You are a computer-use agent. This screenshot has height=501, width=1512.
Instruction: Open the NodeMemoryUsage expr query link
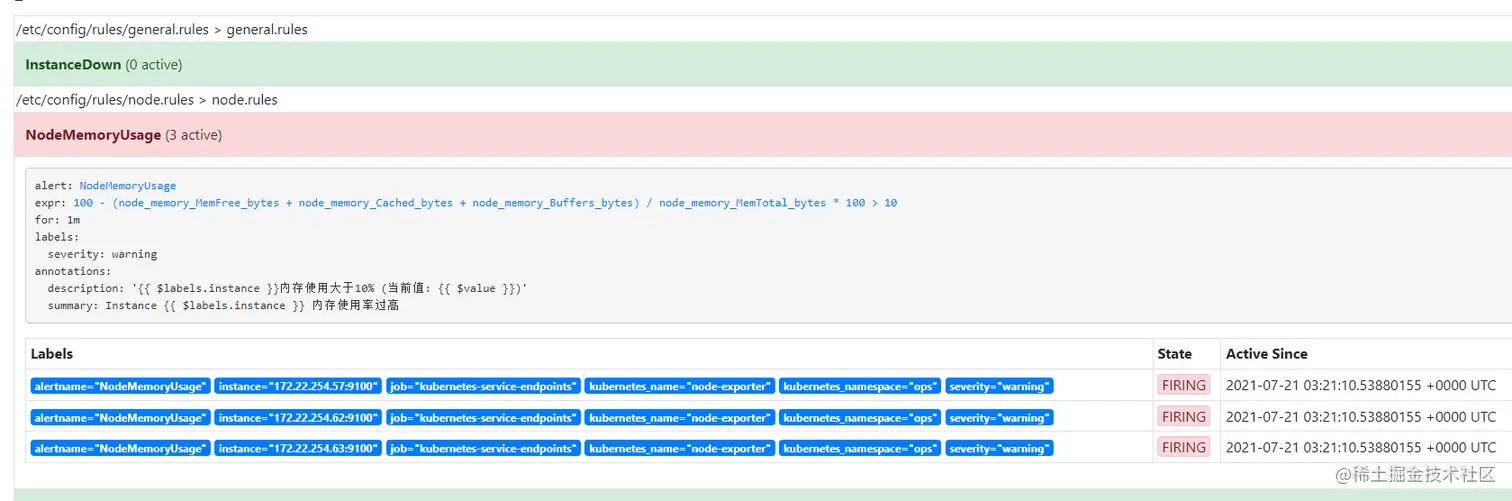[x=485, y=203]
